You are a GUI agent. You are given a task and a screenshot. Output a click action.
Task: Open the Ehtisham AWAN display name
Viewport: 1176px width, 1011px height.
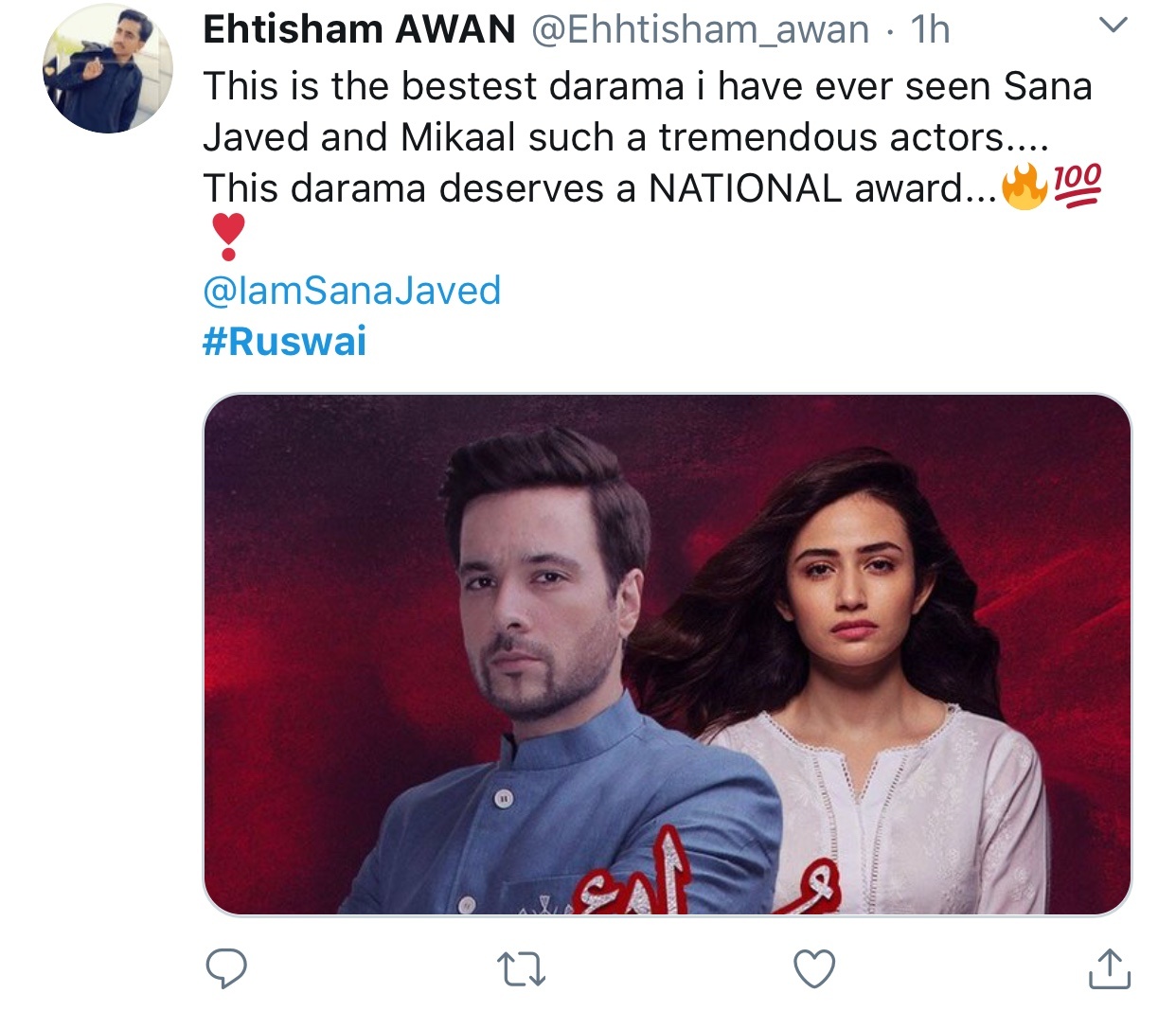360,29
